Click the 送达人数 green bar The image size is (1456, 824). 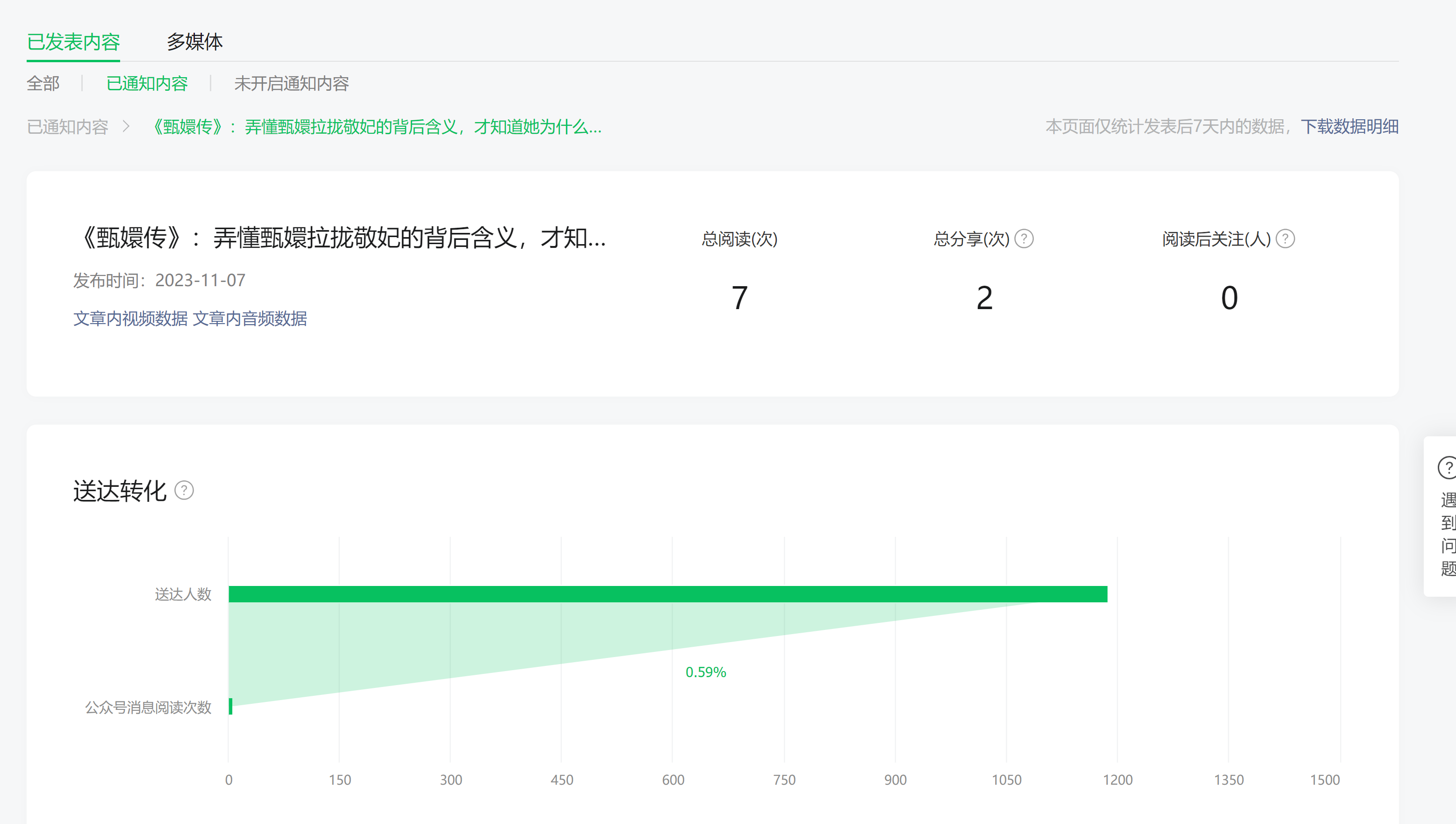pyautogui.click(x=667, y=593)
